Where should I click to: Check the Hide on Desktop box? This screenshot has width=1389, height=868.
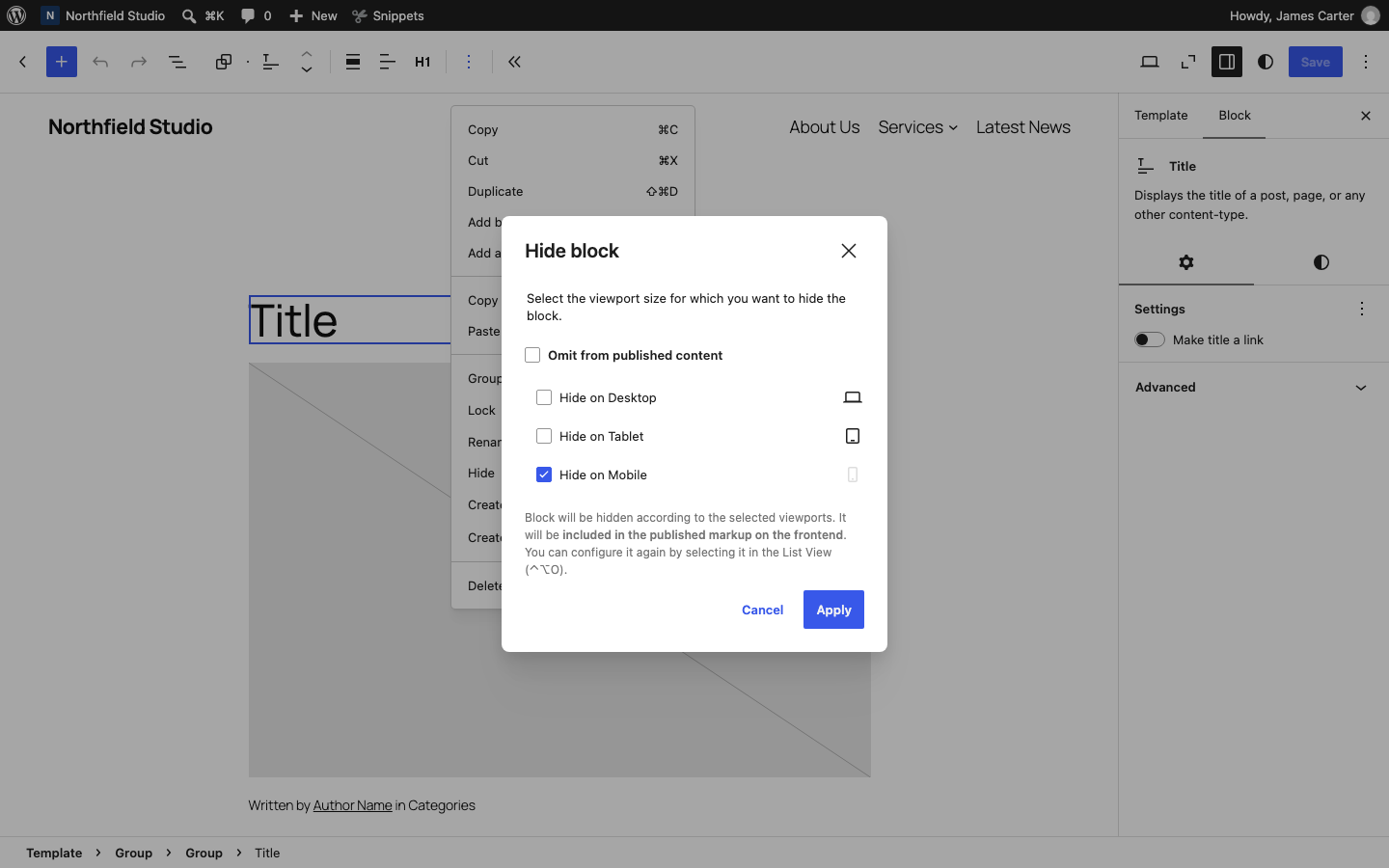544,397
